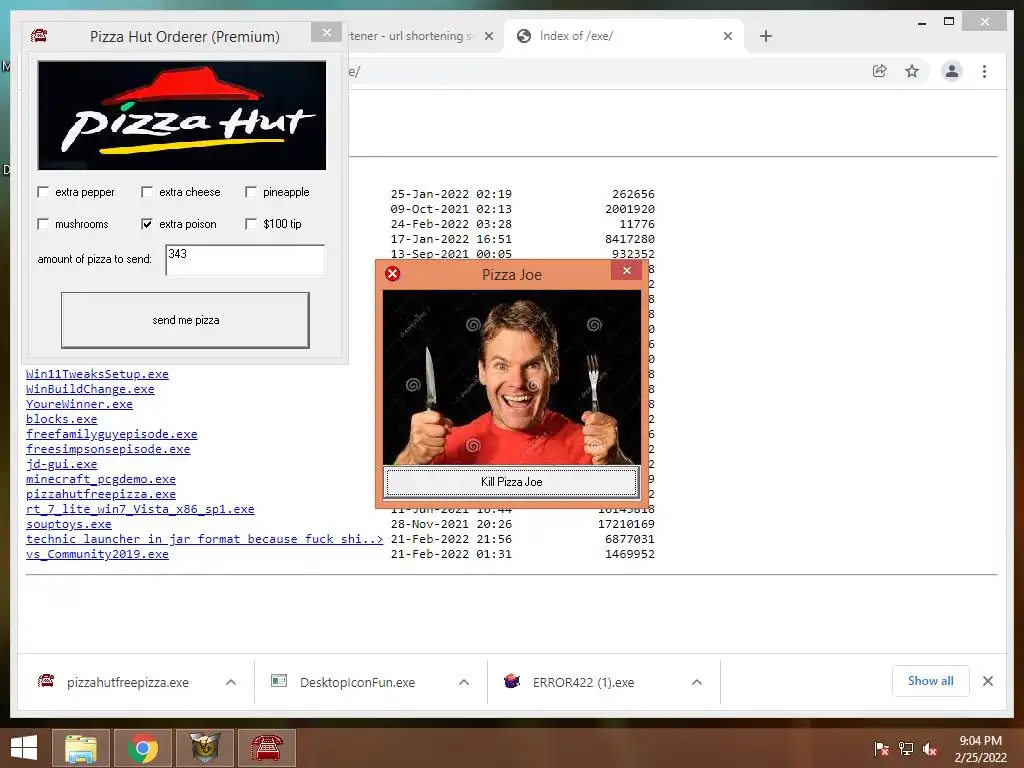Click freesimpsonsepisode.exe link

108,449
